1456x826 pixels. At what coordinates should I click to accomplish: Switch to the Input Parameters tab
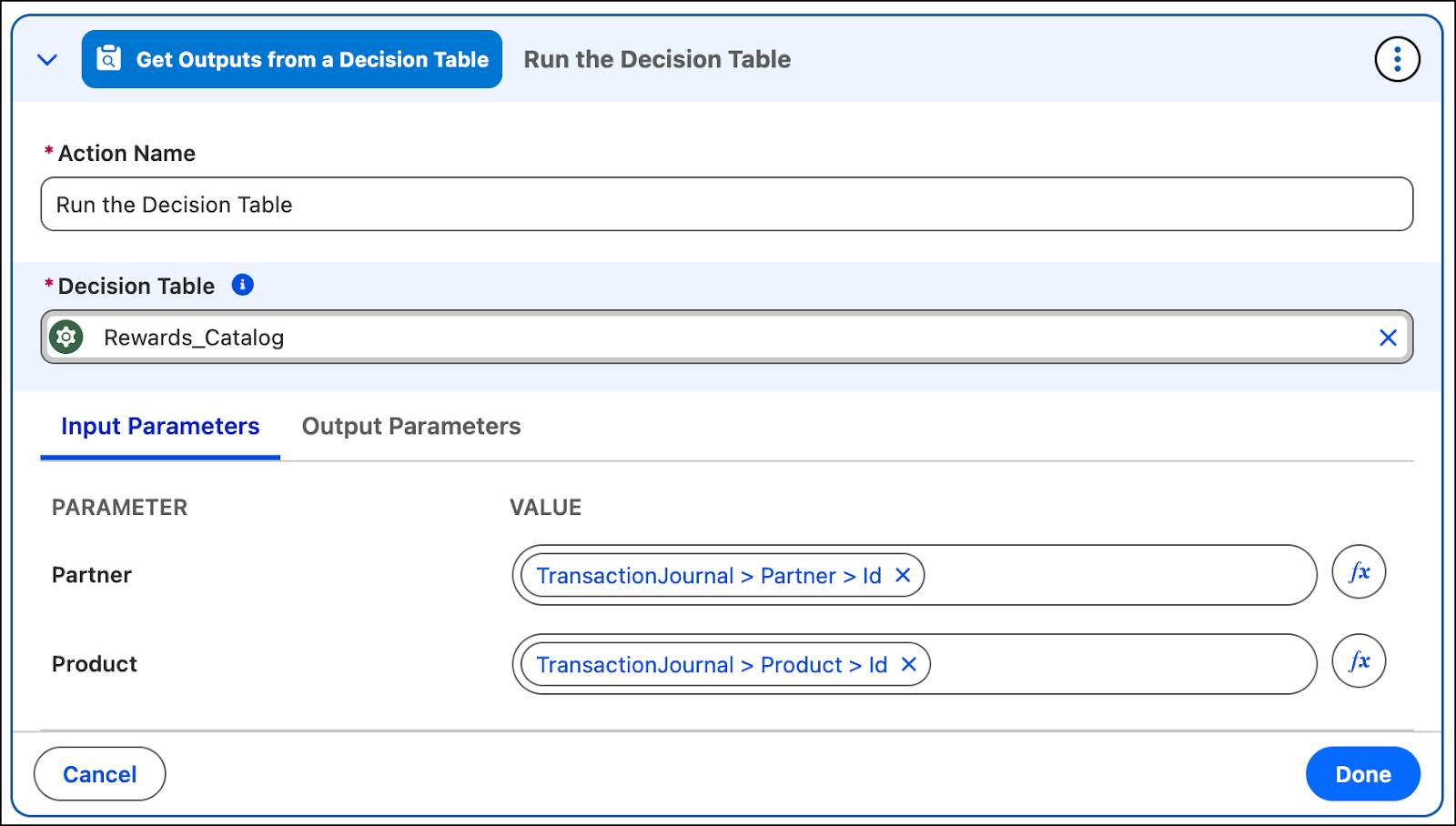(160, 427)
